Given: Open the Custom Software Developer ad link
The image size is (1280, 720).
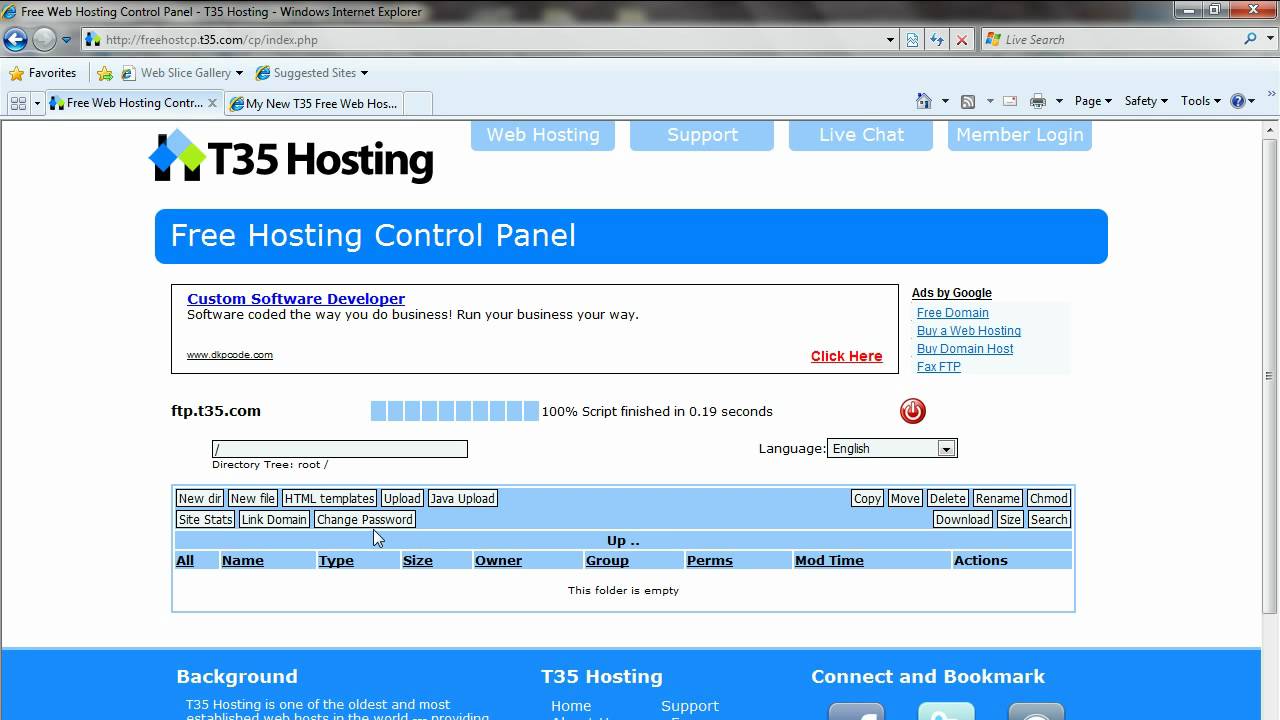Looking at the screenshot, I should point(296,298).
